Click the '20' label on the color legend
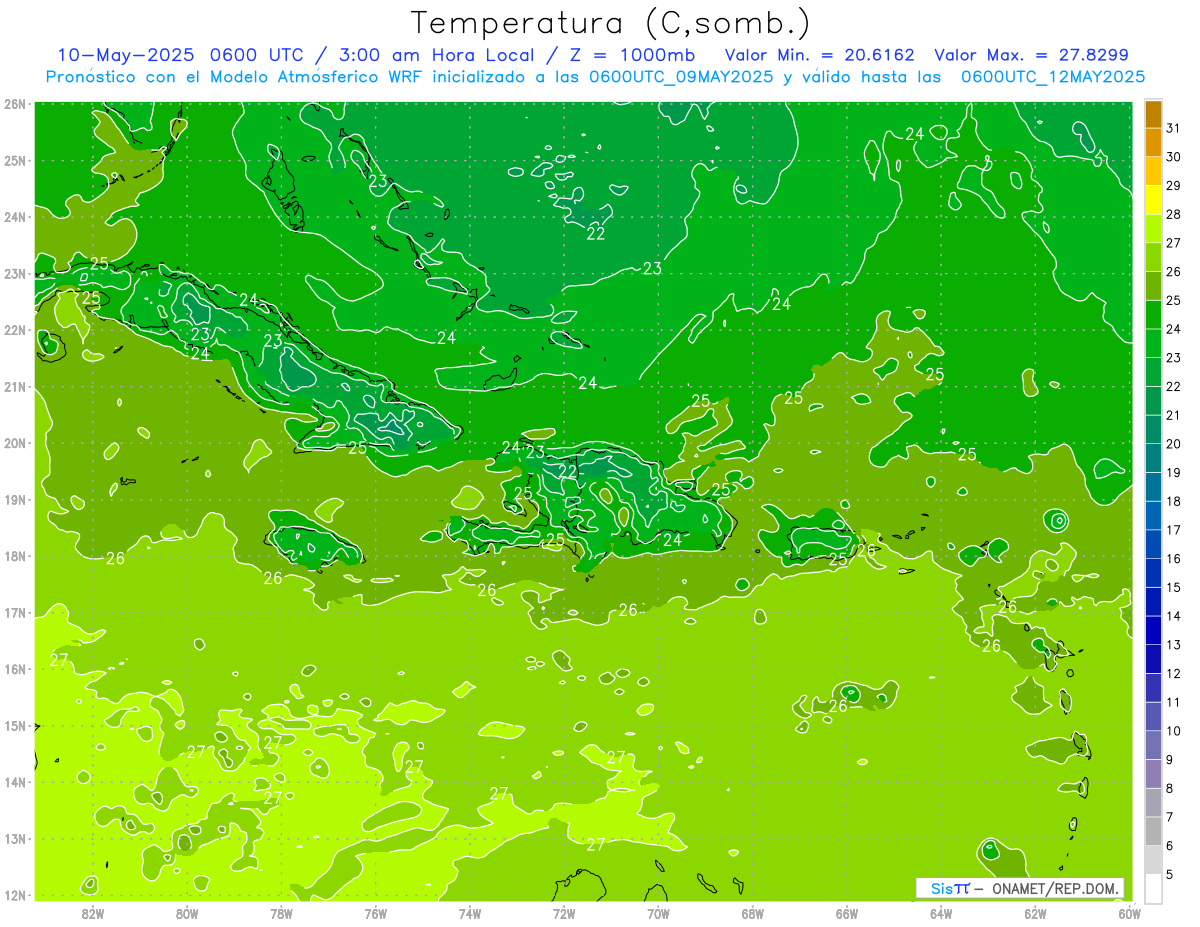The height and width of the screenshot is (927, 1200). coord(1173,443)
